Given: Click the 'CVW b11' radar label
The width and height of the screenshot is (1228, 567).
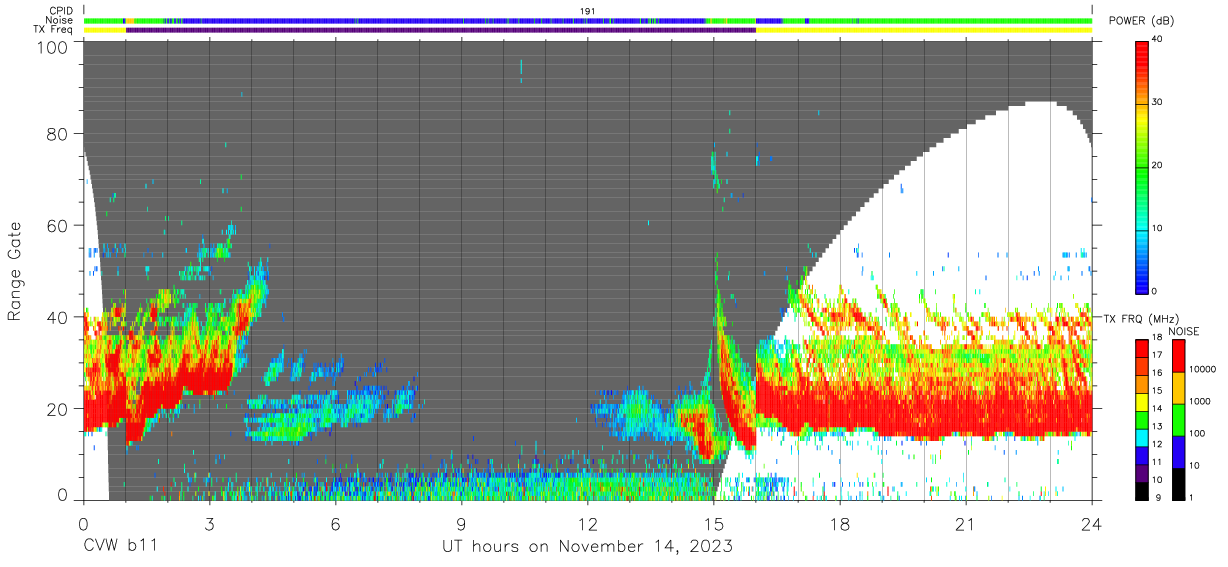Looking at the screenshot, I should click(119, 547).
